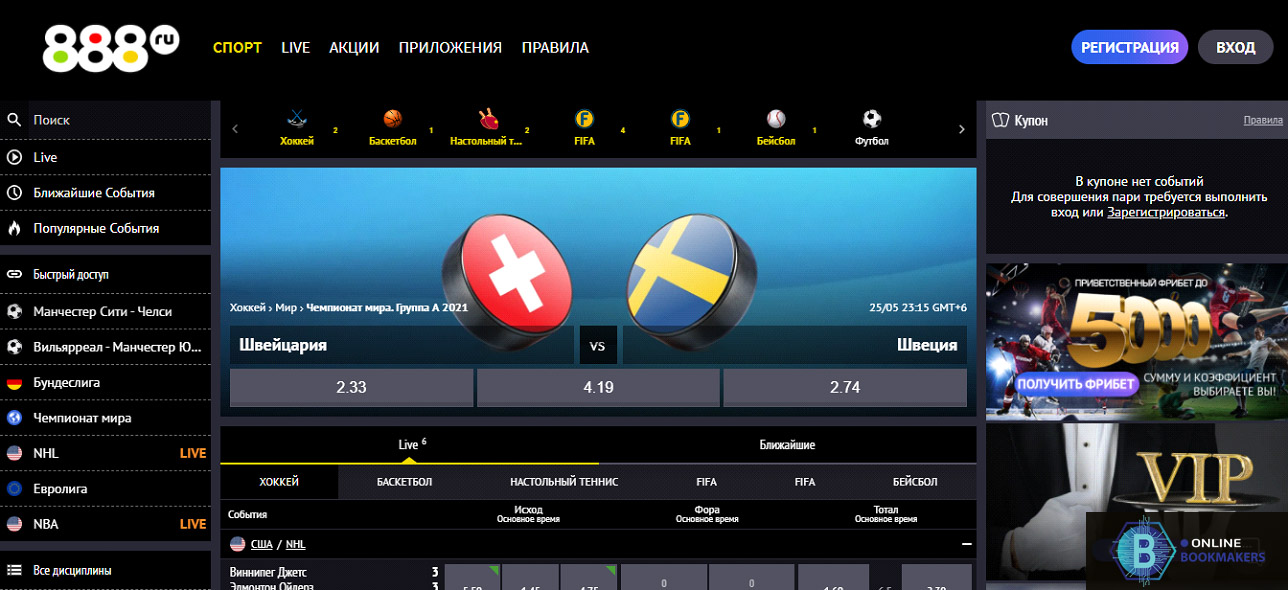Viewport: 1288px width, 590px height.
Task: Click the globe icon beside Чемпионат мира
Action: [x=14, y=418]
